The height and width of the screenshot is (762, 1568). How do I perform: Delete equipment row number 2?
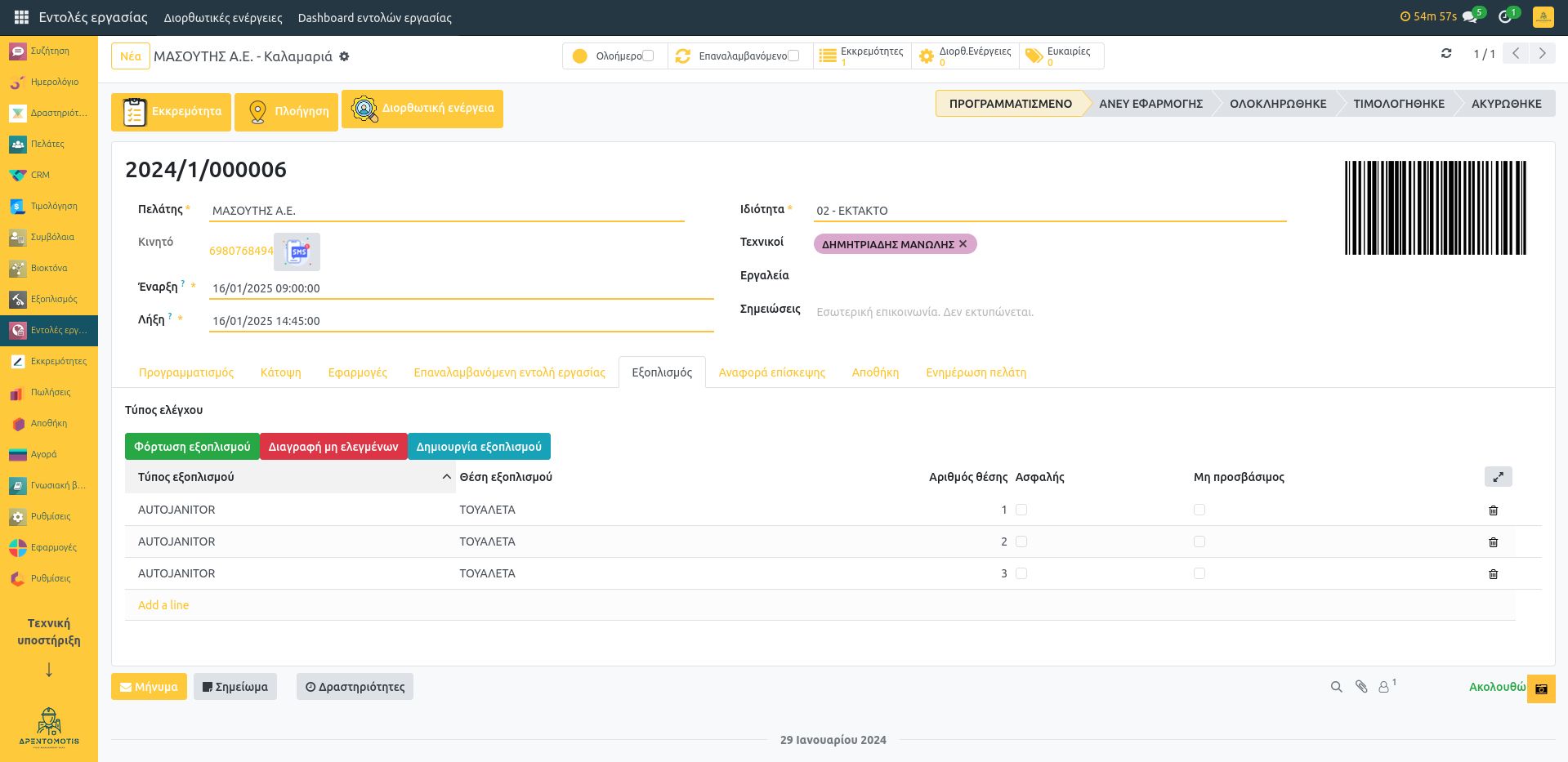tap(1493, 542)
